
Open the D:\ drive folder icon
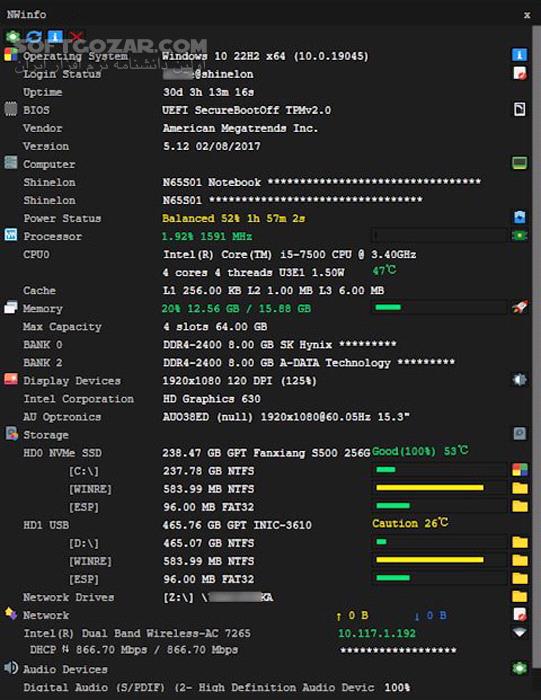(x=519, y=542)
